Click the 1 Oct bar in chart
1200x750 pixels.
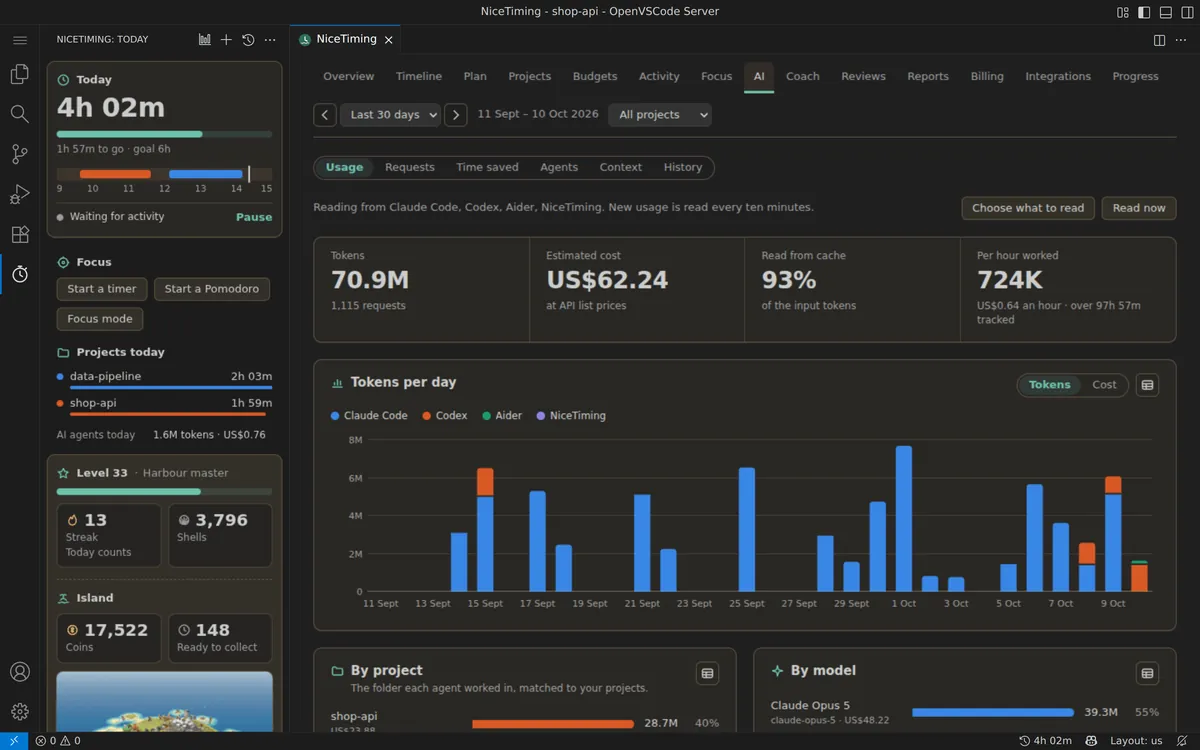[x=904, y=519]
